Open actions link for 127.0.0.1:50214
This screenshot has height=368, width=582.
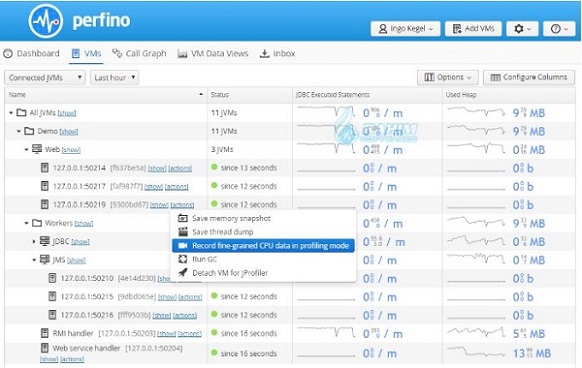[180, 169]
